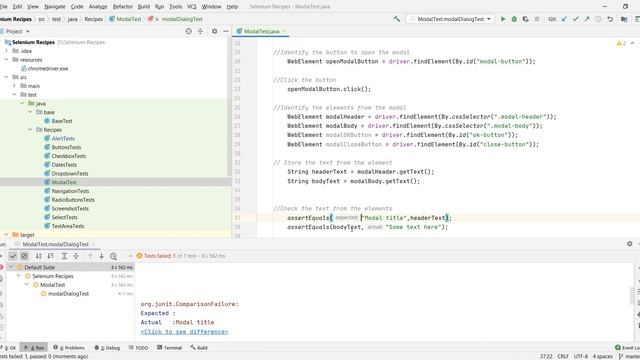The height and width of the screenshot is (360, 640).
Task: Start debugging with the green bug icon
Action: pyautogui.click(x=514, y=19)
